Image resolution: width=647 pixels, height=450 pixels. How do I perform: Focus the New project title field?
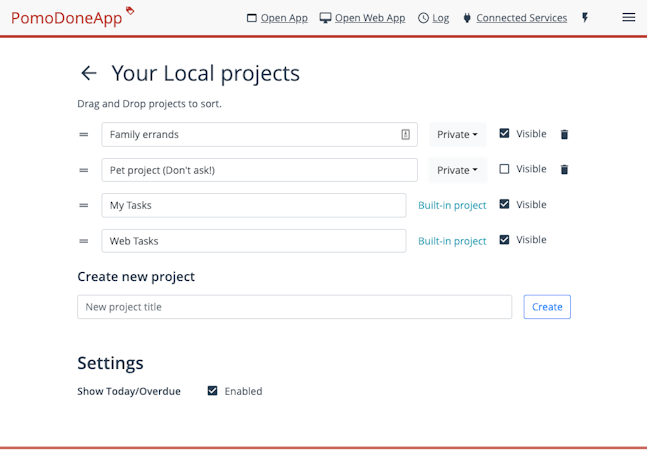[294, 307]
